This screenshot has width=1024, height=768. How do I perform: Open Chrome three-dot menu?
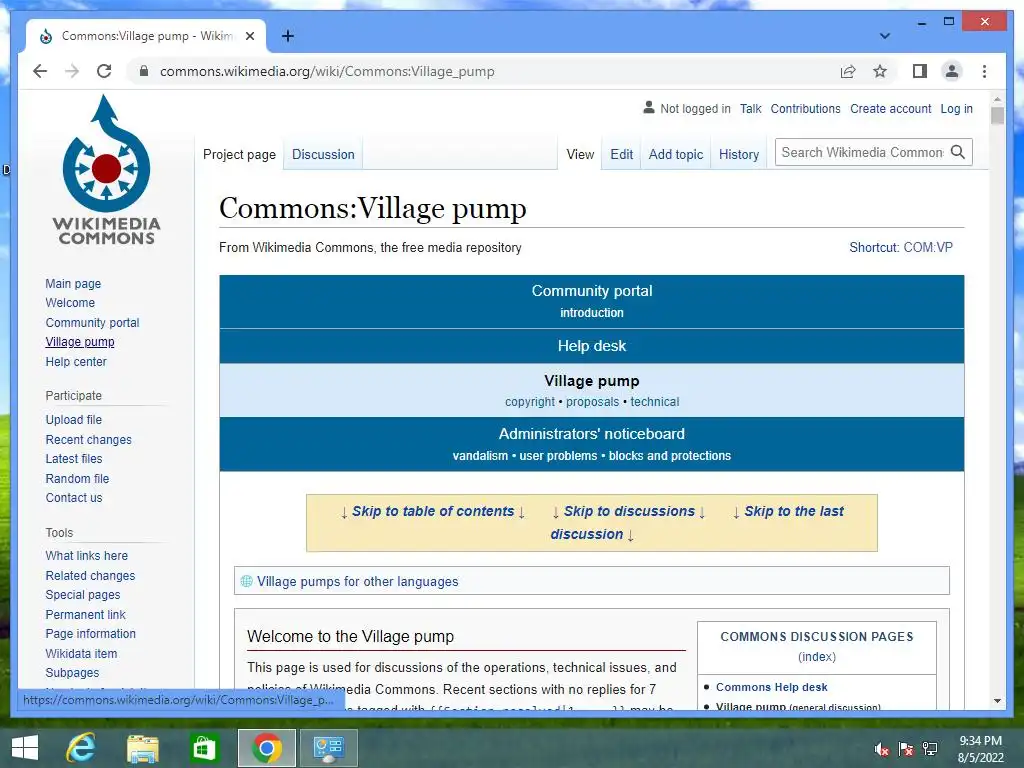[x=984, y=71]
